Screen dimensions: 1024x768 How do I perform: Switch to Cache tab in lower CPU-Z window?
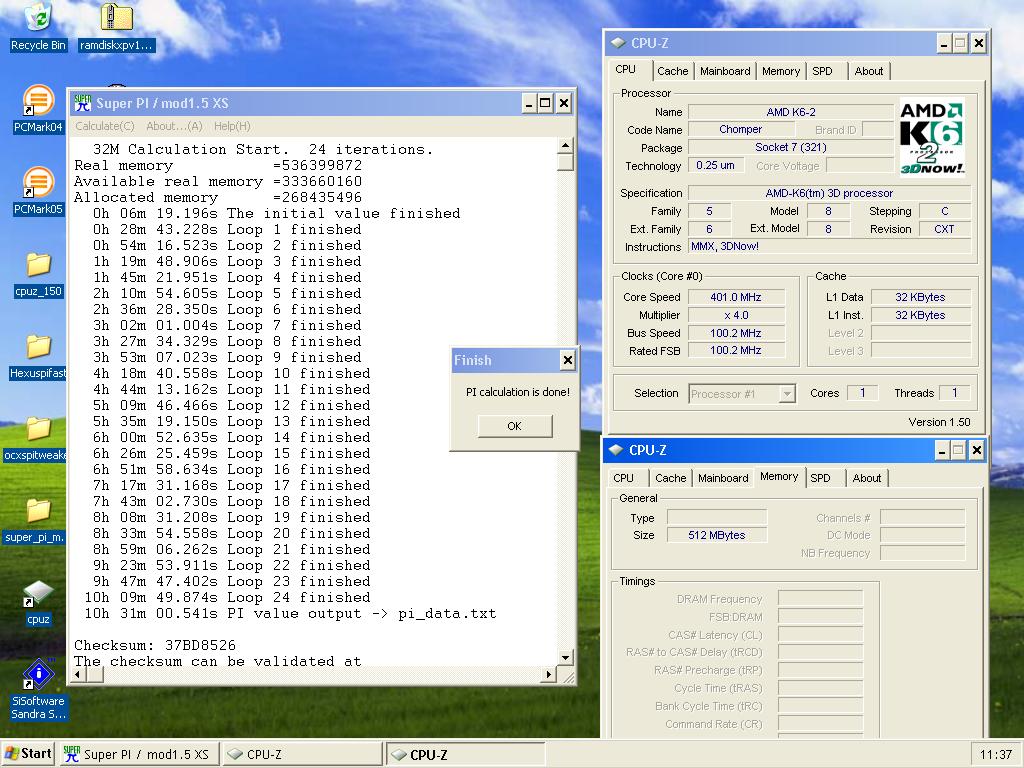point(671,478)
